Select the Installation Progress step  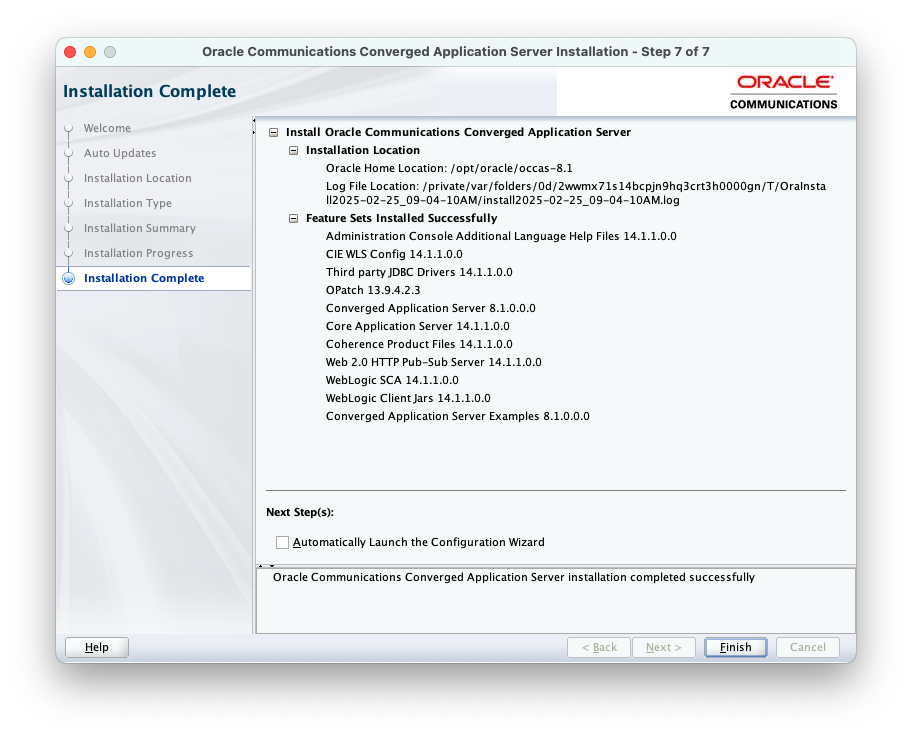138,253
